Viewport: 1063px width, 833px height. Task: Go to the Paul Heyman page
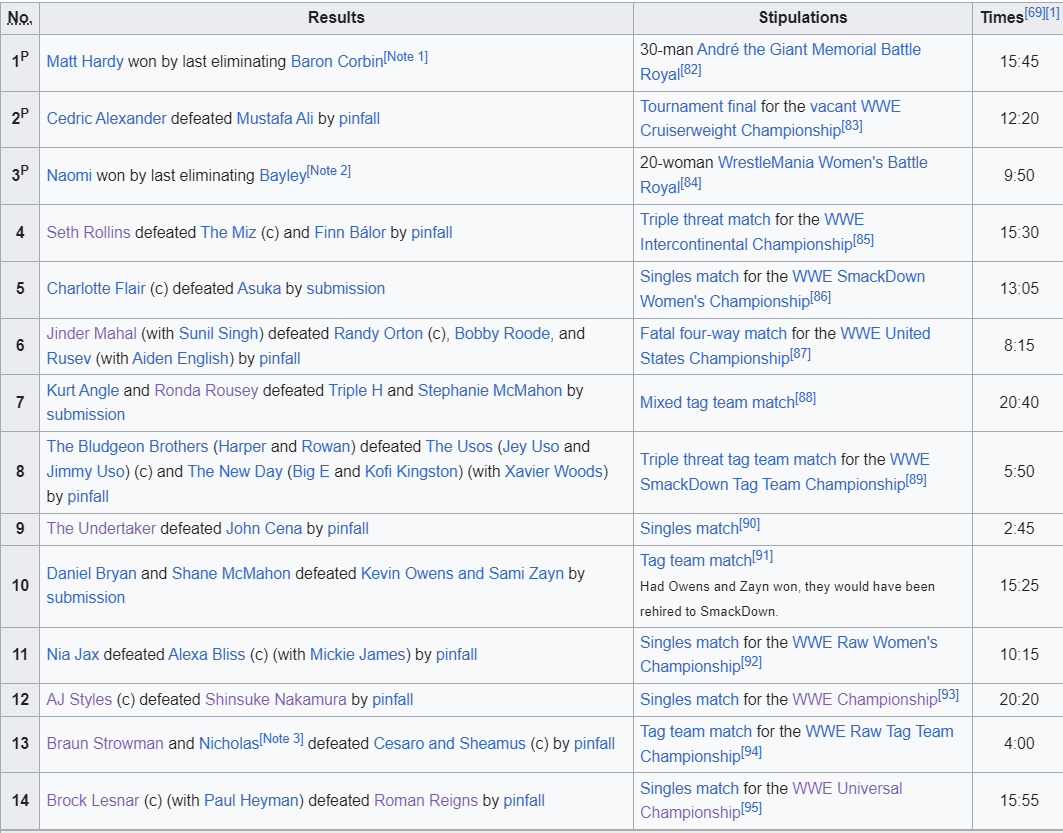click(x=252, y=801)
